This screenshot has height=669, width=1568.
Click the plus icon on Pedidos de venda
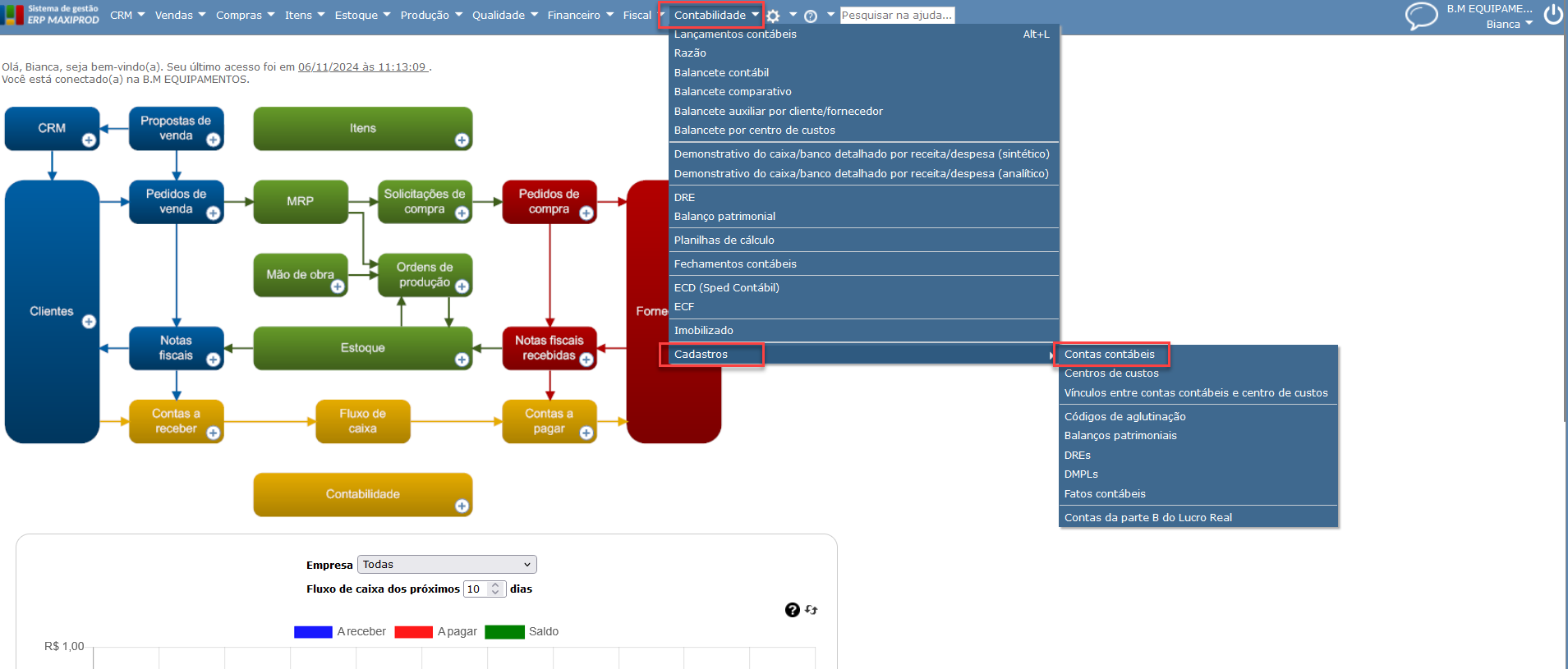214,213
